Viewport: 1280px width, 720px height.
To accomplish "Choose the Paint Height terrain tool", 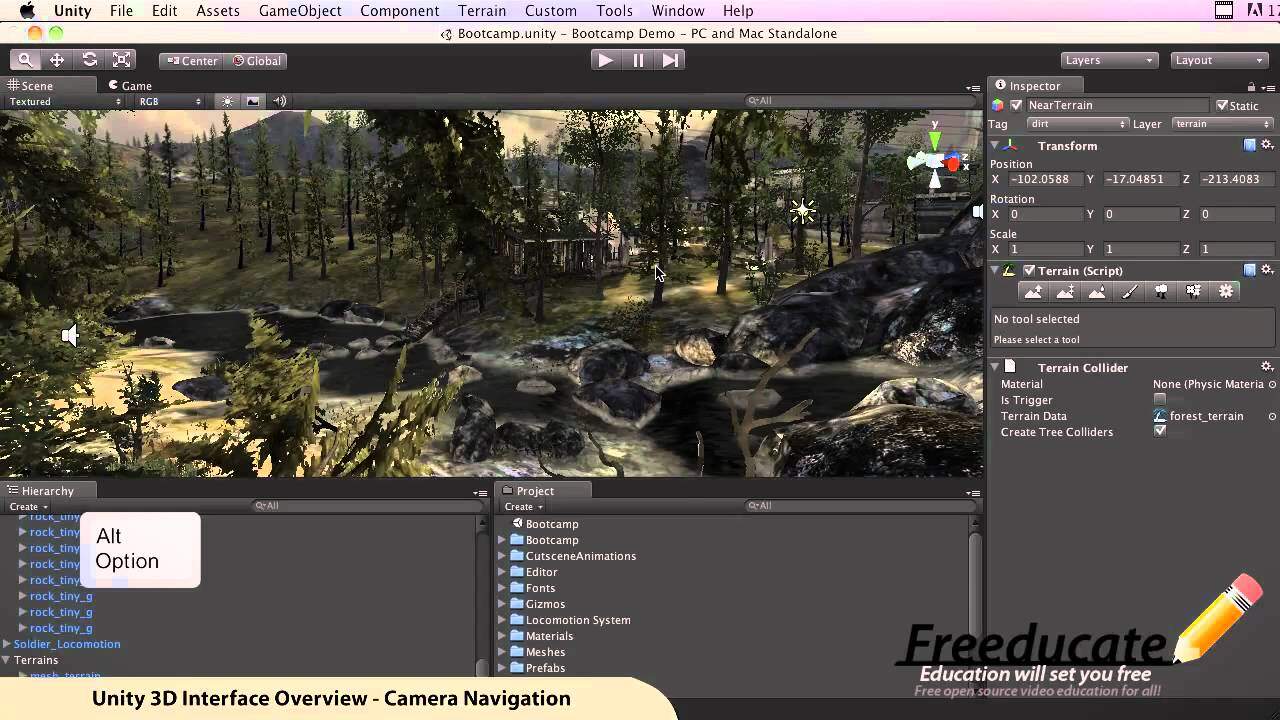I will click(1066, 291).
